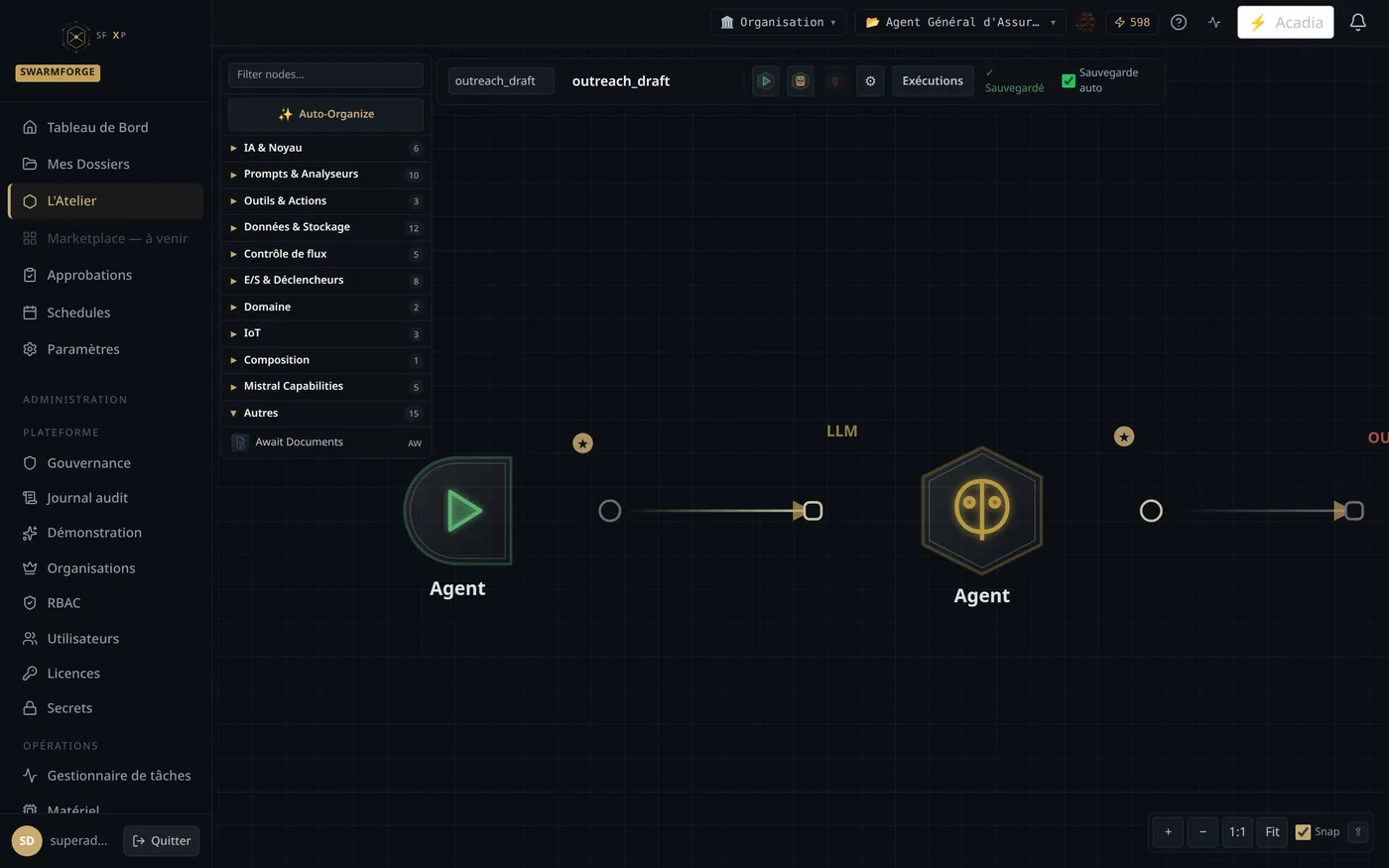Viewport: 1389px width, 868px height.
Task: Click the SwarmForge hexagon logo
Action: pos(76,37)
